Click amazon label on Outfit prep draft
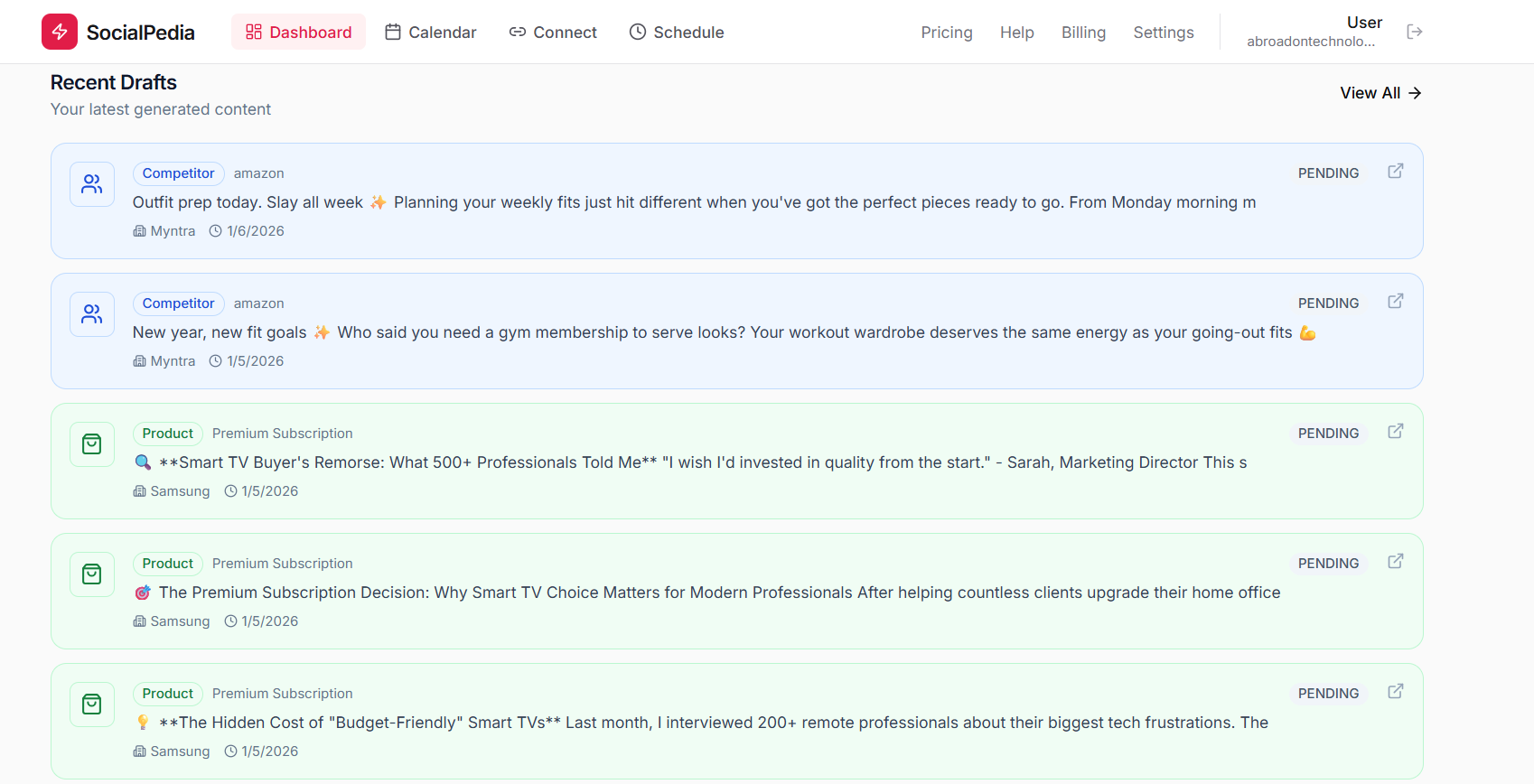1534x784 pixels. [x=259, y=173]
